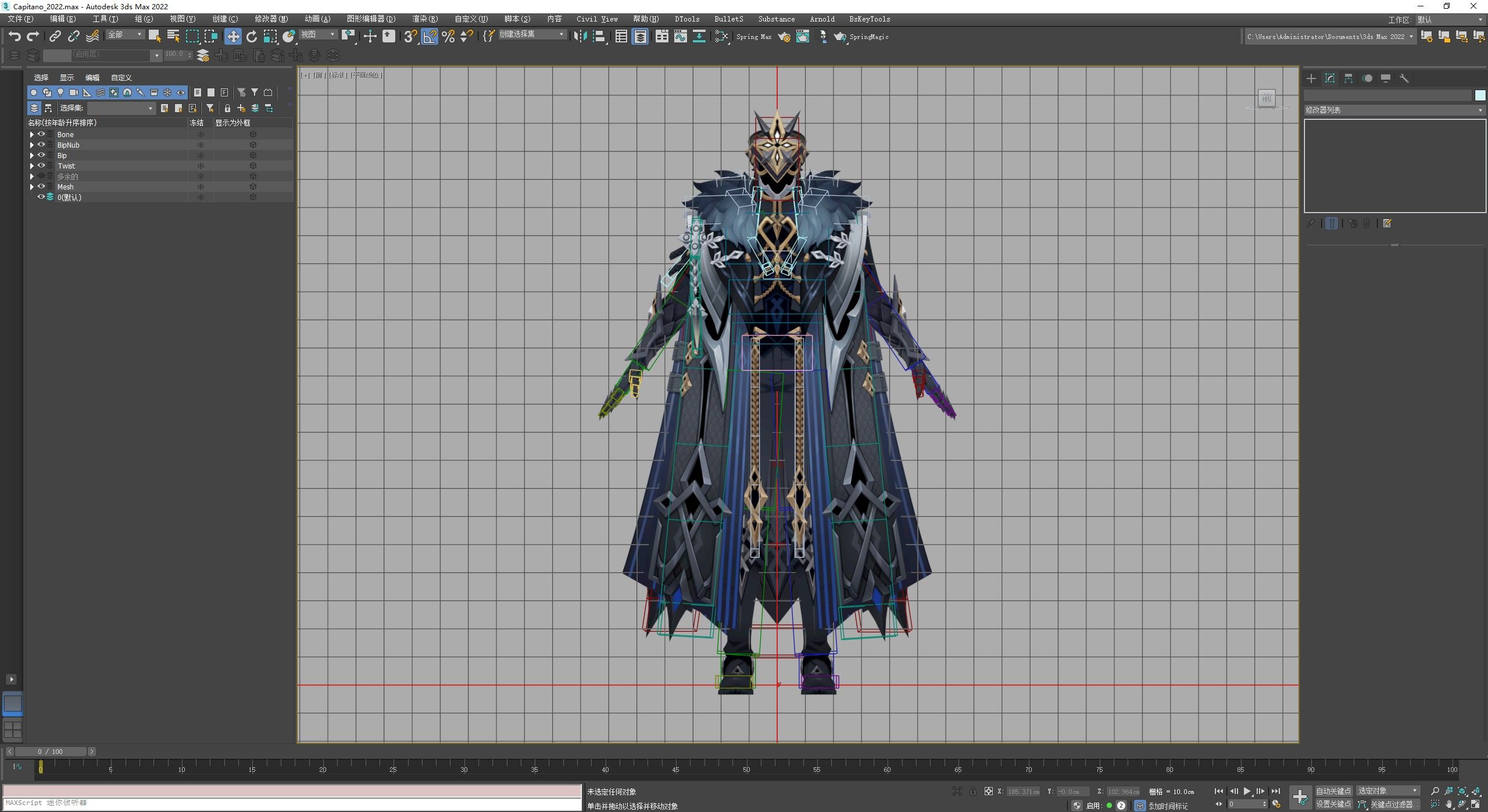Viewport: 1488px width, 812px height.
Task: Click the 设置关键点 set key button
Action: [1333, 804]
